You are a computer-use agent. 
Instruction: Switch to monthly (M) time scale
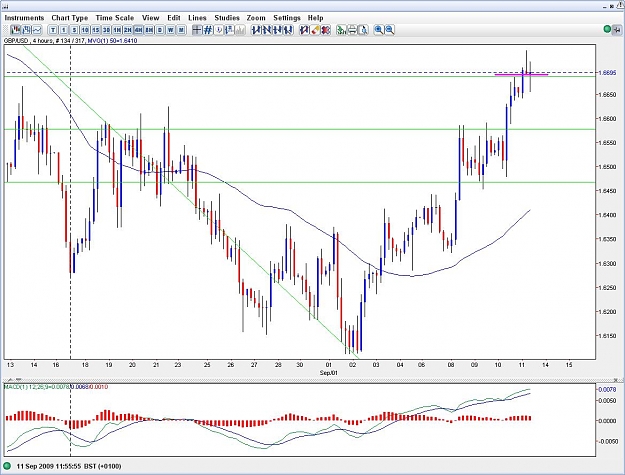pyautogui.click(x=181, y=30)
